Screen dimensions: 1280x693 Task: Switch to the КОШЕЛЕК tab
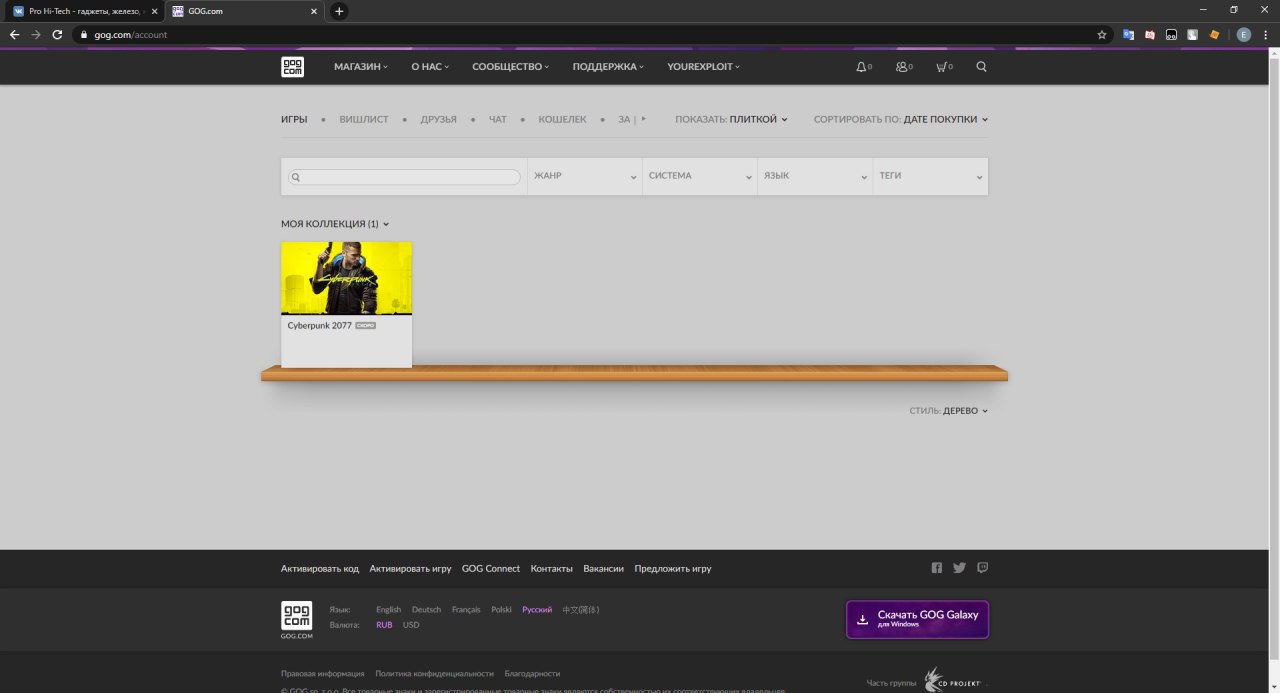[x=562, y=119]
